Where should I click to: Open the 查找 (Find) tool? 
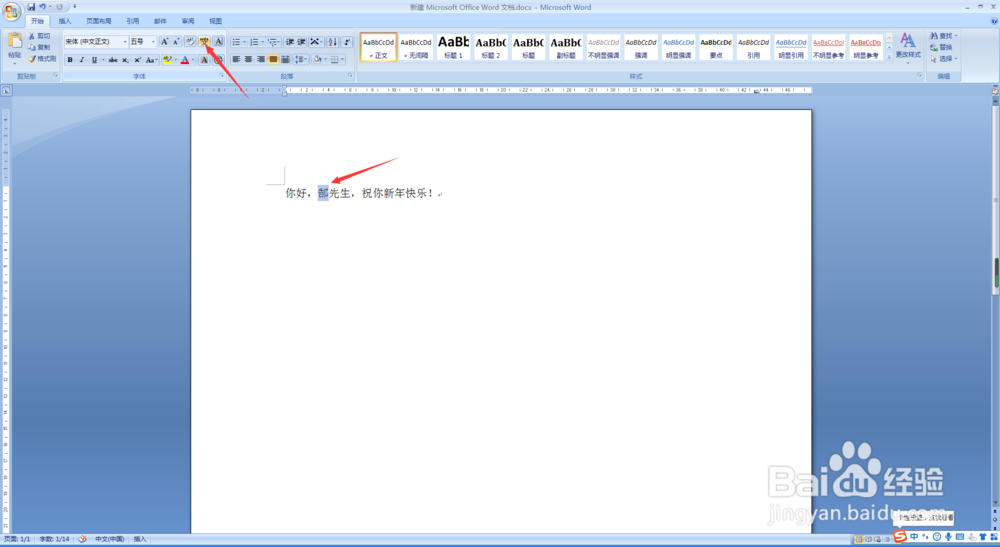click(943, 36)
